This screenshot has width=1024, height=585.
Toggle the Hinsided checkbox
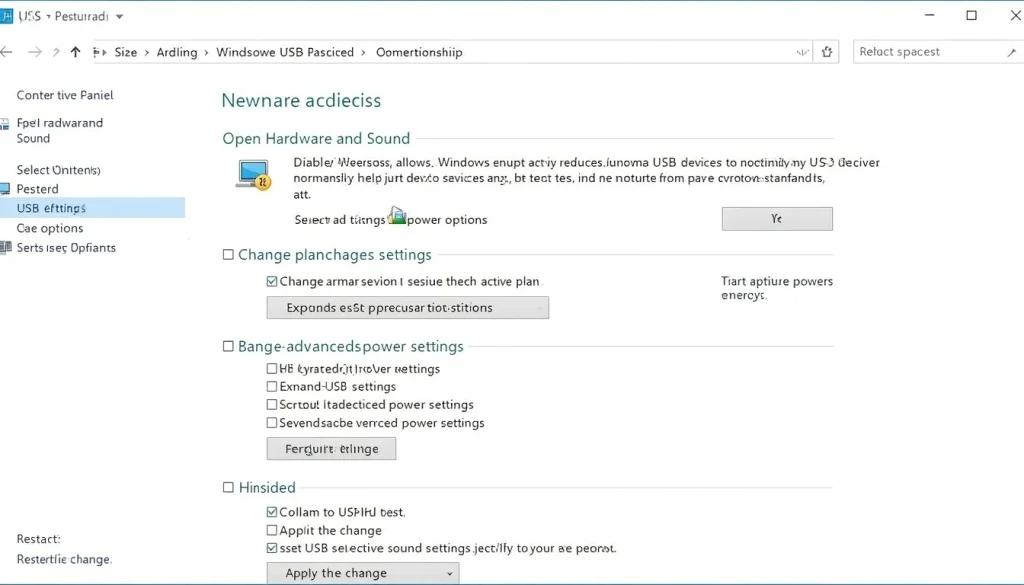coord(228,487)
